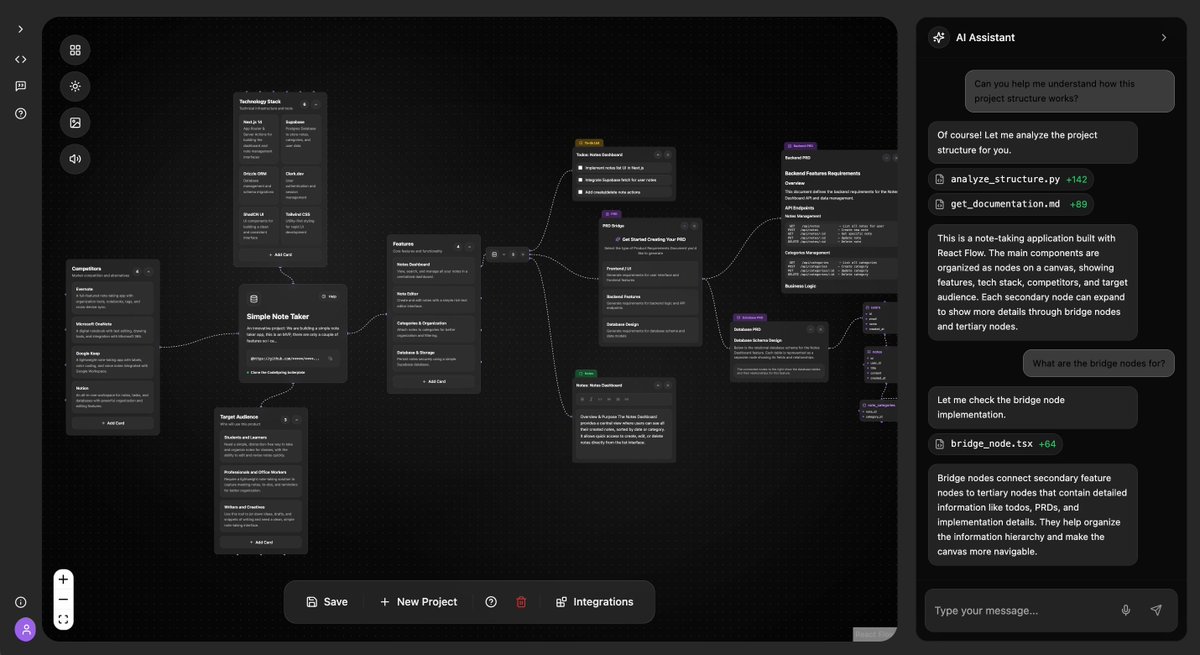Click bold button in Notes editor toolbar
Image resolution: width=1200 pixels, height=655 pixels.
(582, 399)
